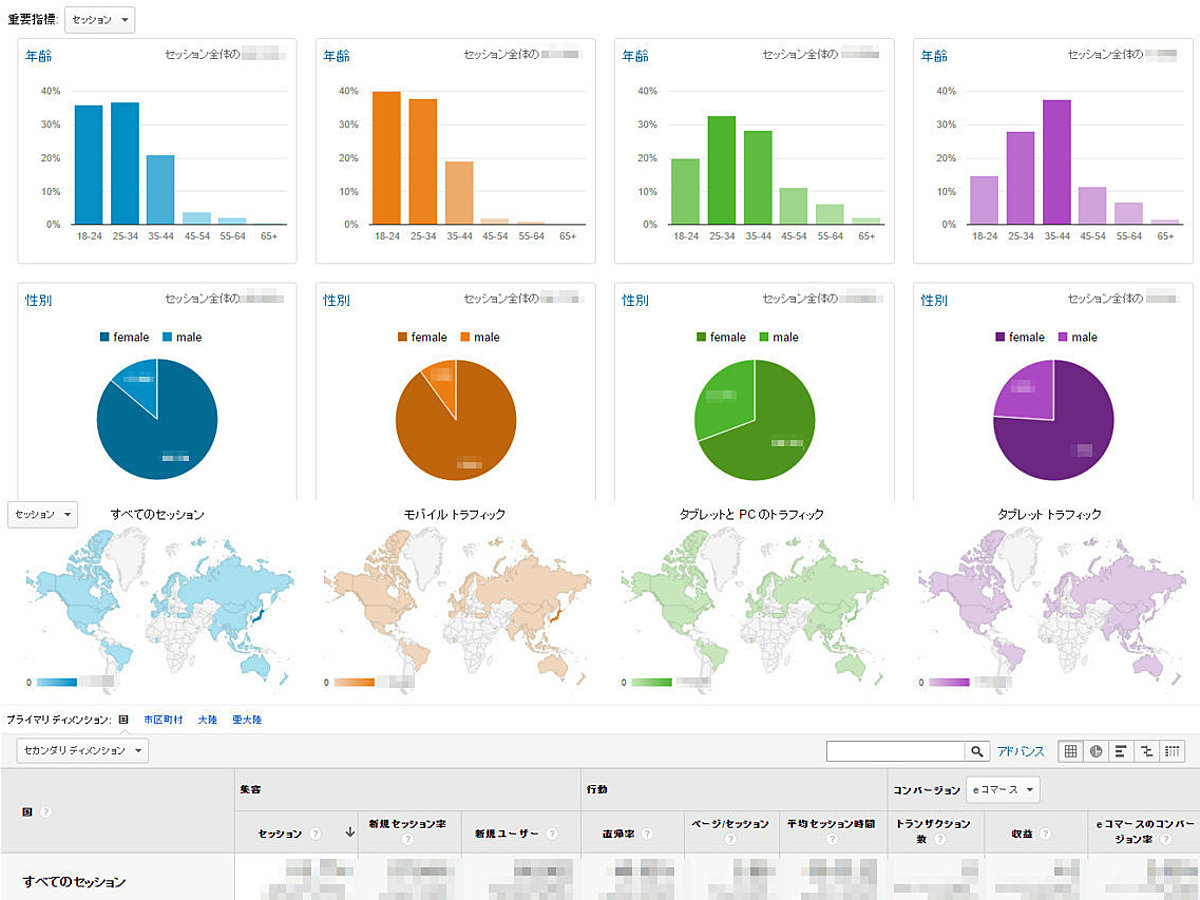Image resolution: width=1200 pixels, height=900 pixels.
Task: Select 大陸 primary dimension
Action: point(207,719)
